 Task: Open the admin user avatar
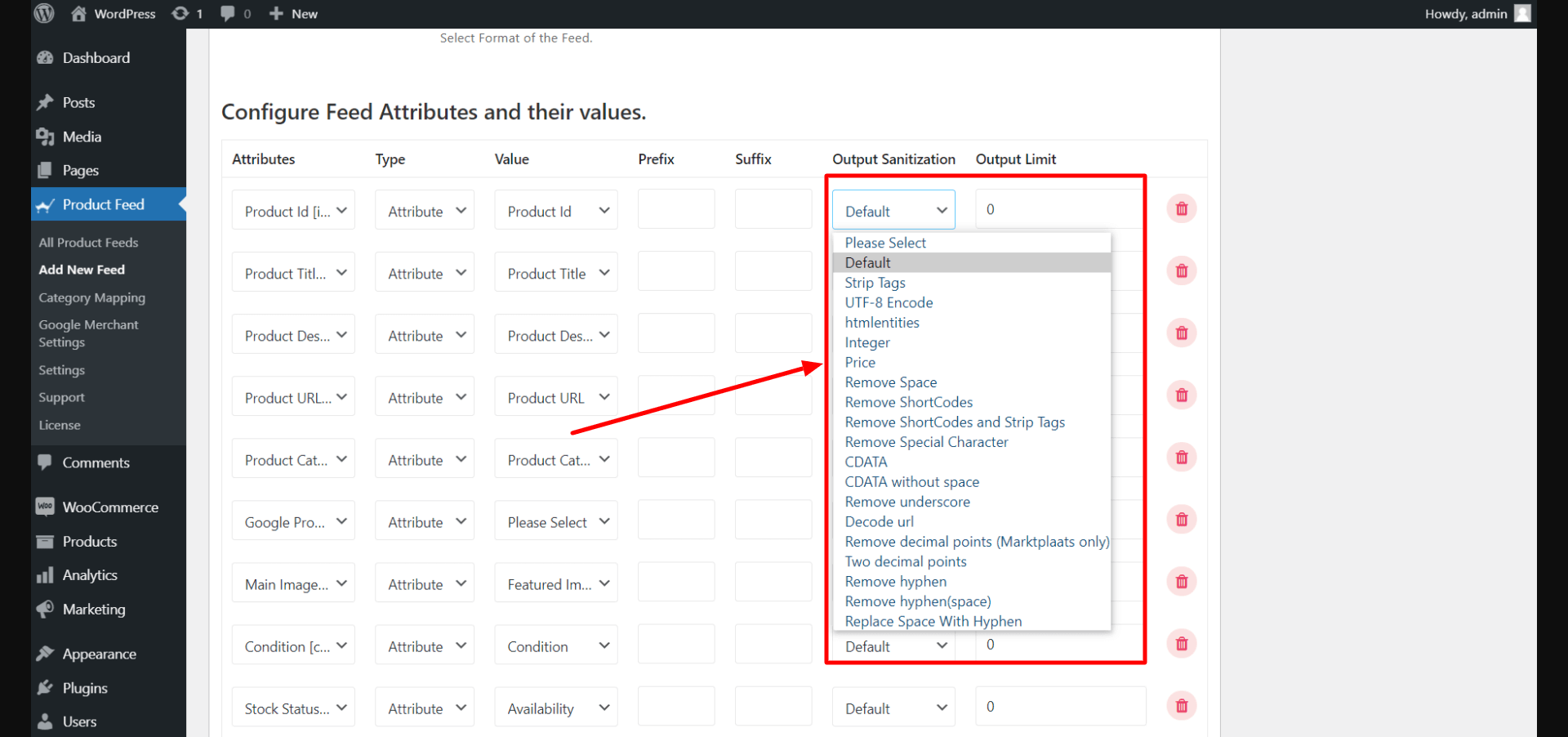pyautogui.click(x=1522, y=13)
